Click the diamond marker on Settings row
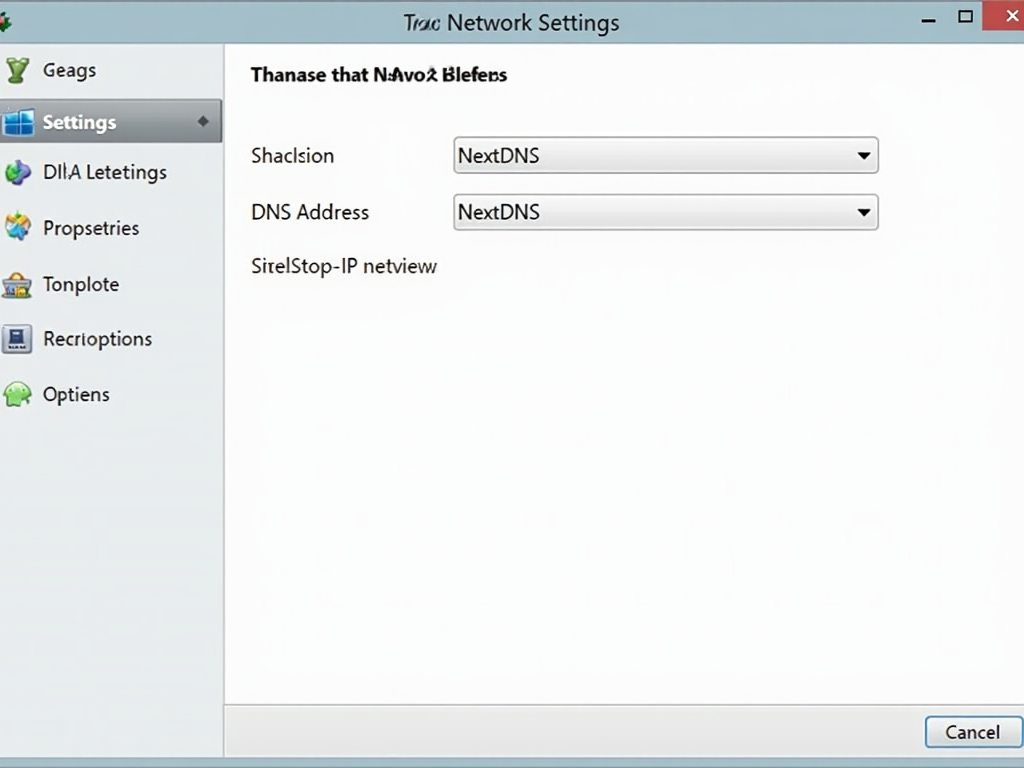This screenshot has height=768, width=1024. pos(203,121)
